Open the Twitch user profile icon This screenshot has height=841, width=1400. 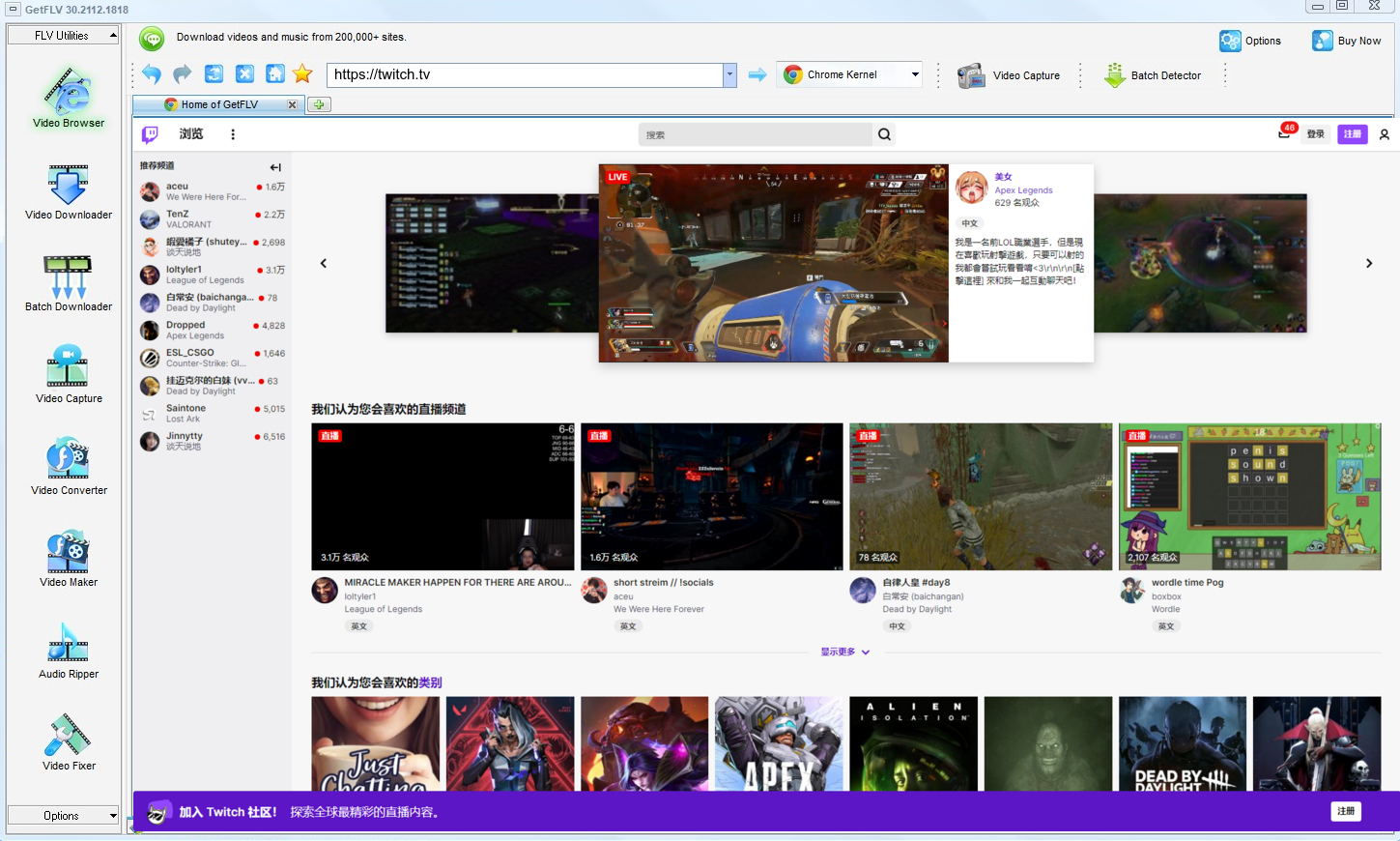[1385, 134]
